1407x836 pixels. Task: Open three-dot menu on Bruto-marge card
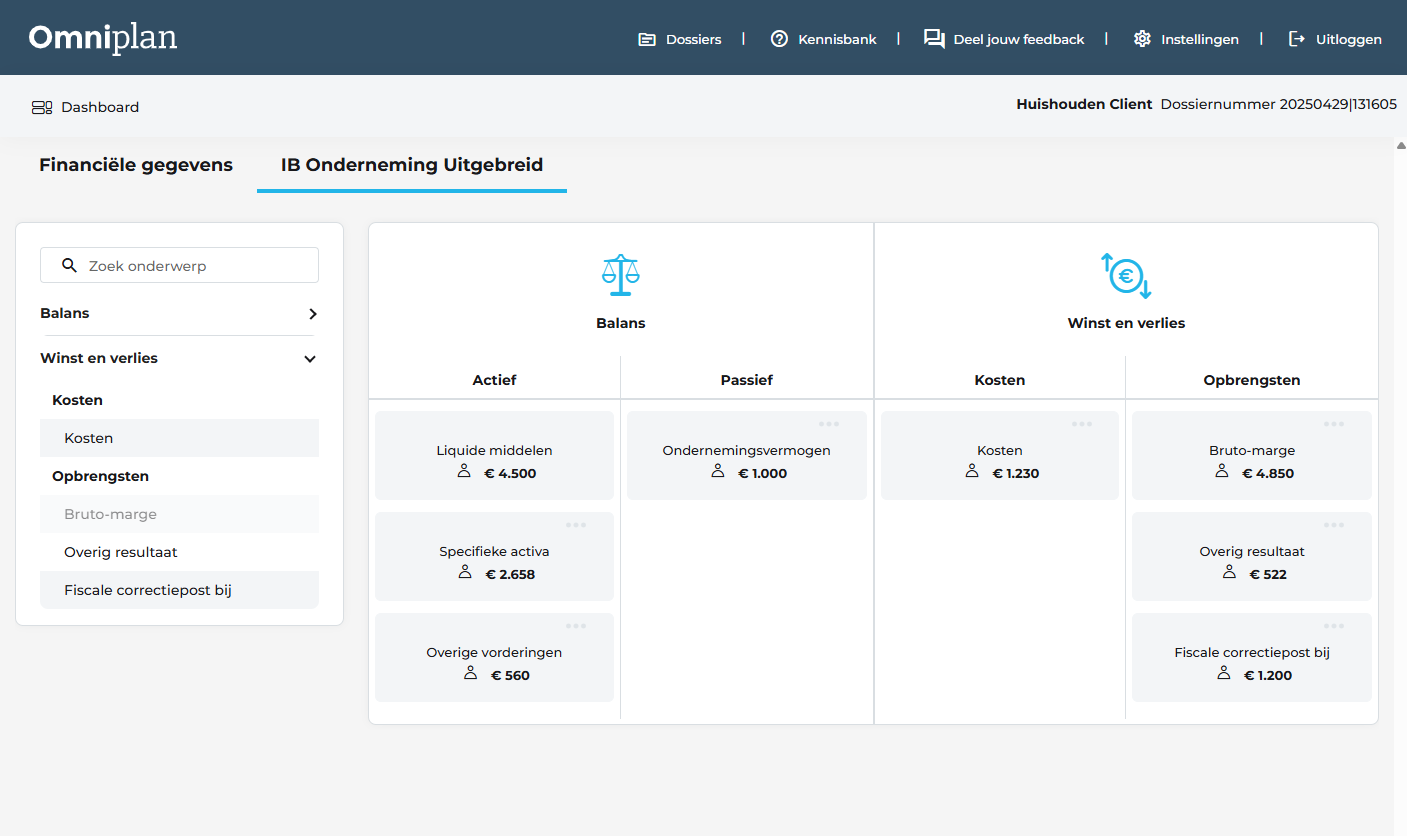point(1334,424)
